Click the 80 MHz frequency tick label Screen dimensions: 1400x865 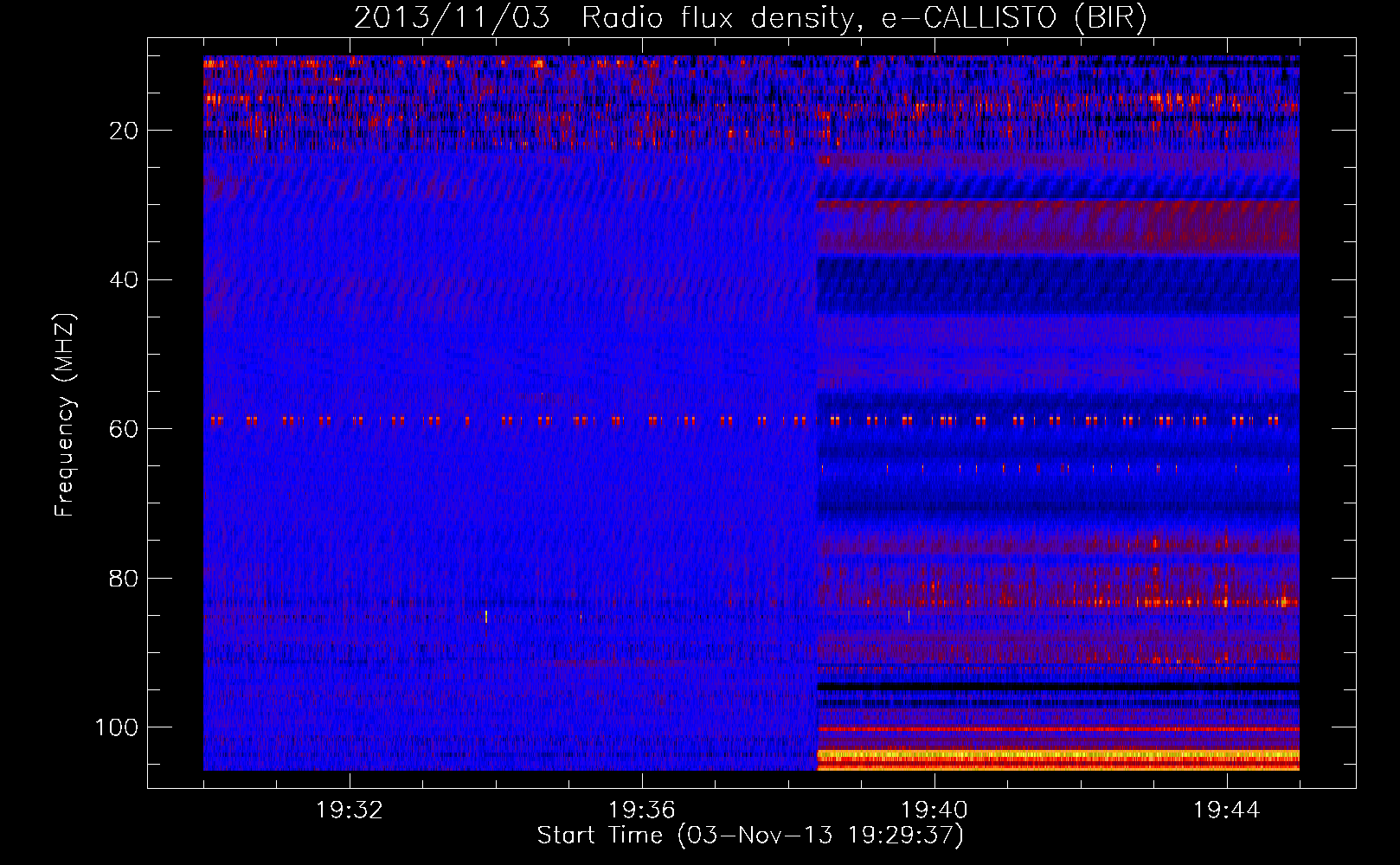pos(125,579)
